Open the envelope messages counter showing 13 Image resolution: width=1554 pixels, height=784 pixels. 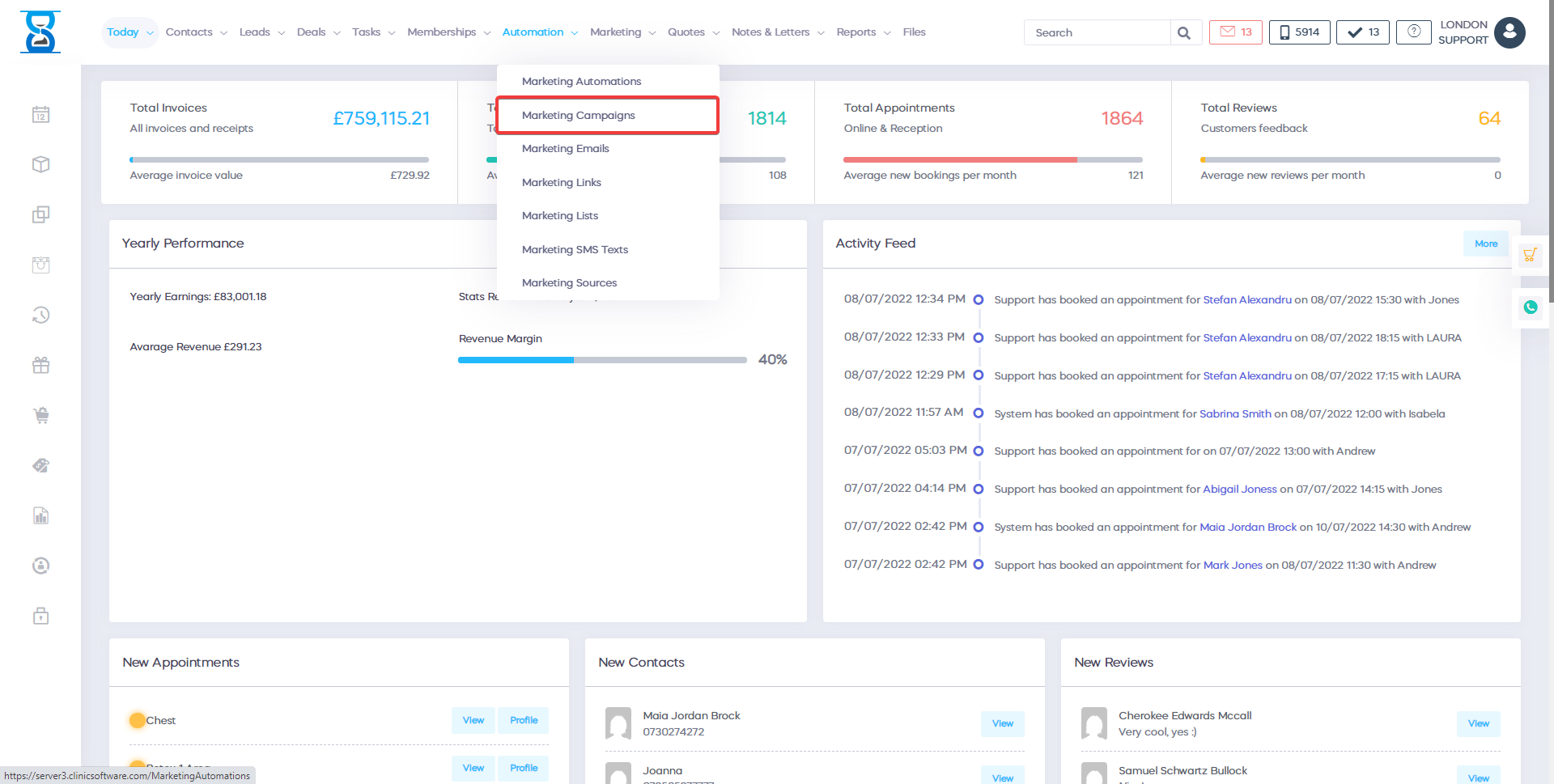pos(1235,32)
